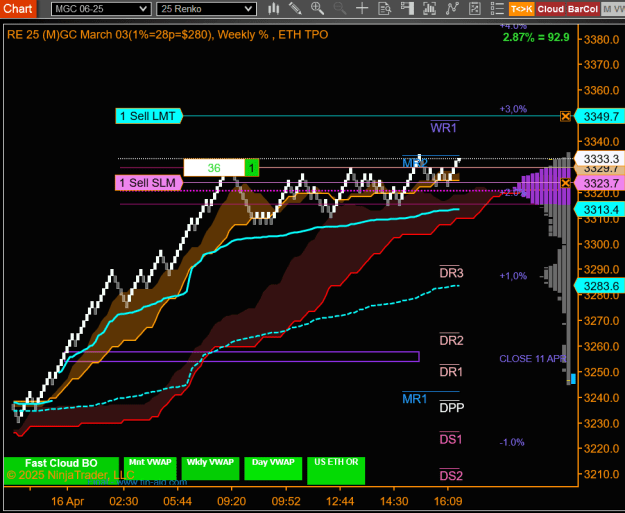
Task: Select the Chart tab
Action: [x=18, y=8]
